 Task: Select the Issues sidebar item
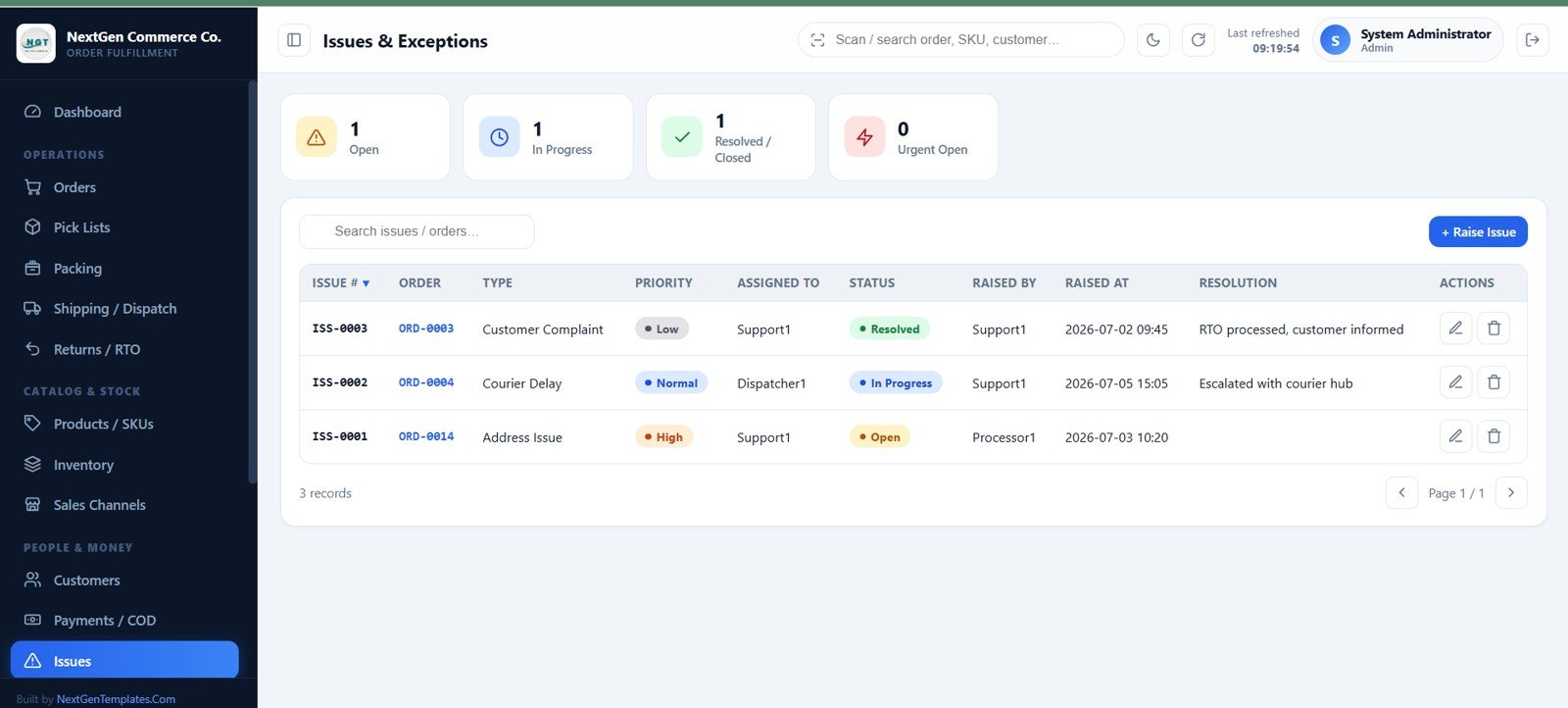pos(124,660)
